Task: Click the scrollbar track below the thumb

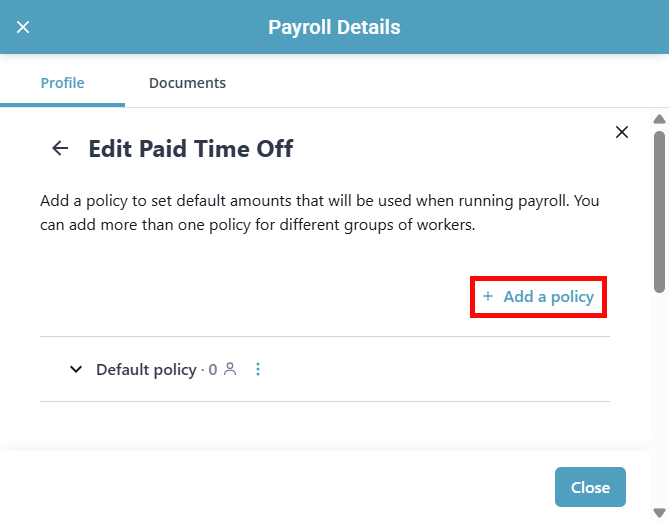Action: coord(659,400)
